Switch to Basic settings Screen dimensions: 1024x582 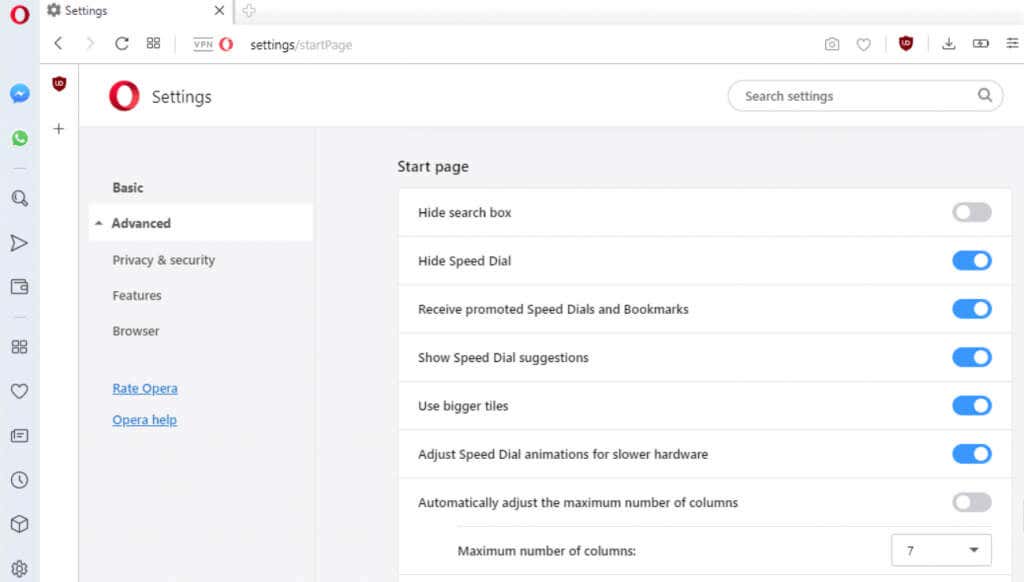(x=128, y=187)
